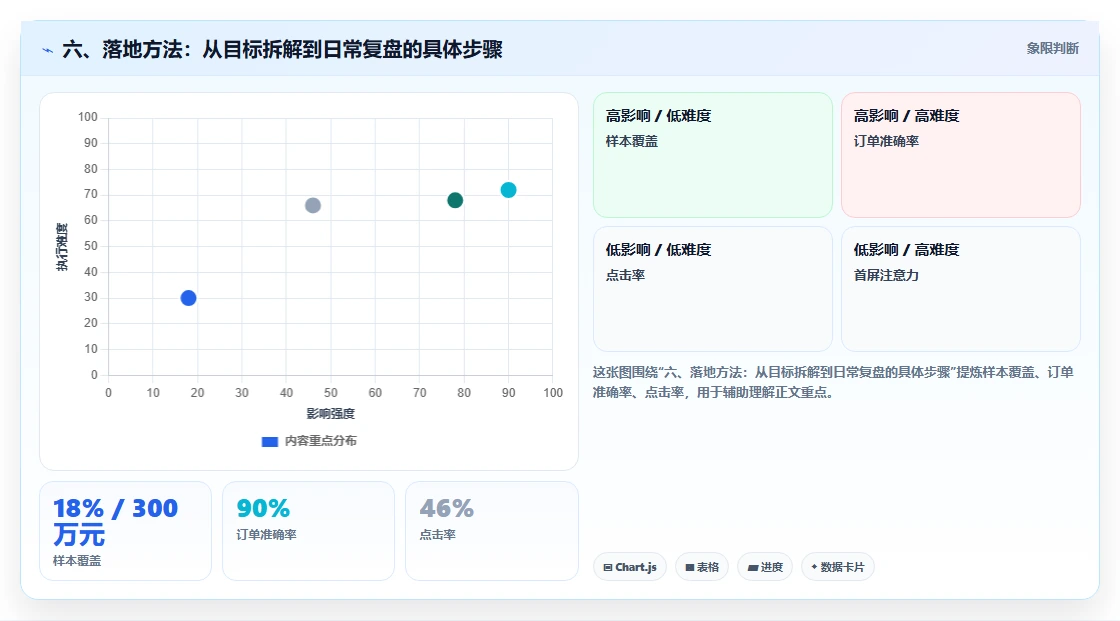Toggle the 内容重点分布 legend color box

pos(270,442)
